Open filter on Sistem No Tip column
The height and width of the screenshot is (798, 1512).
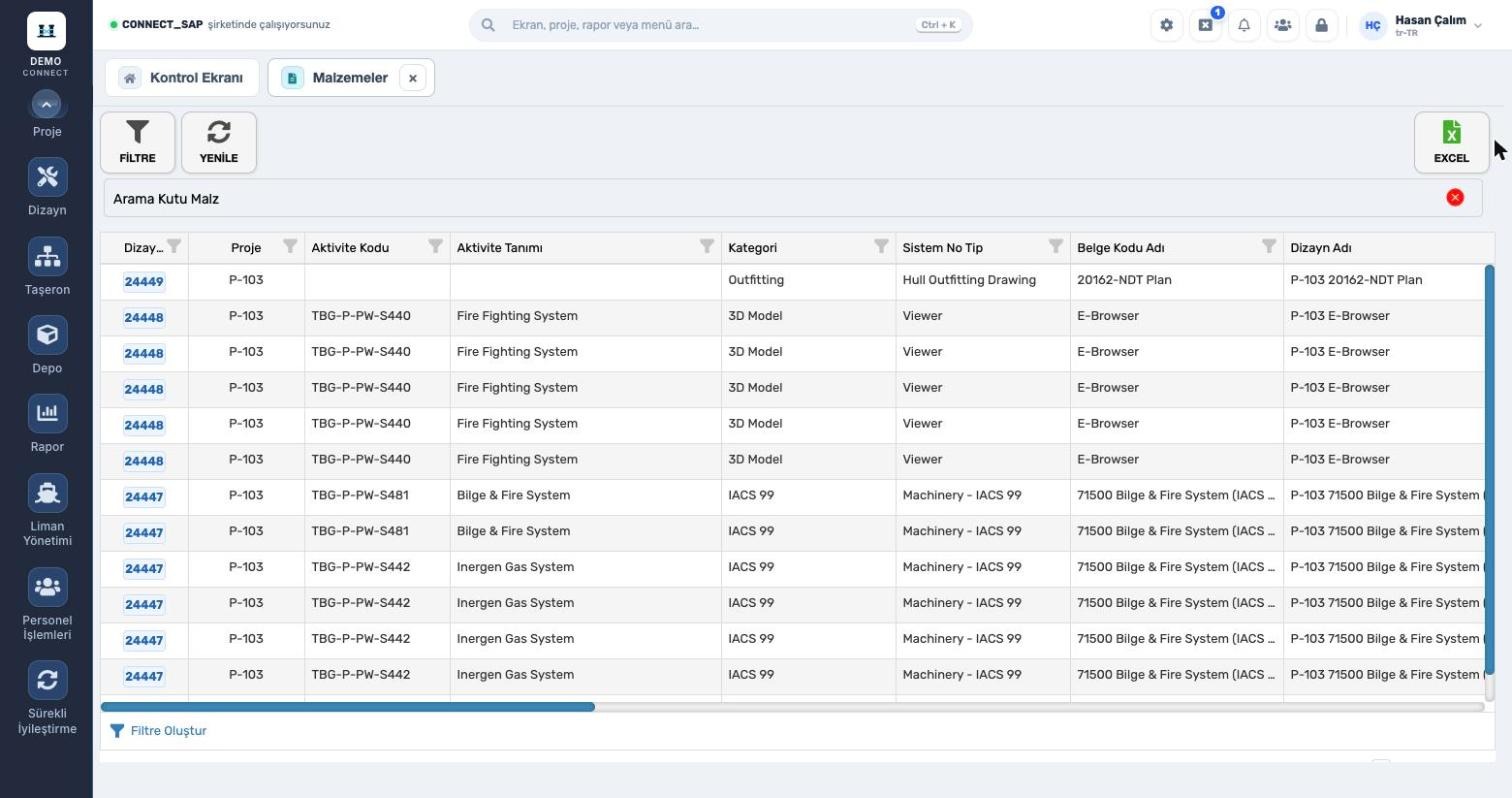1055,246
